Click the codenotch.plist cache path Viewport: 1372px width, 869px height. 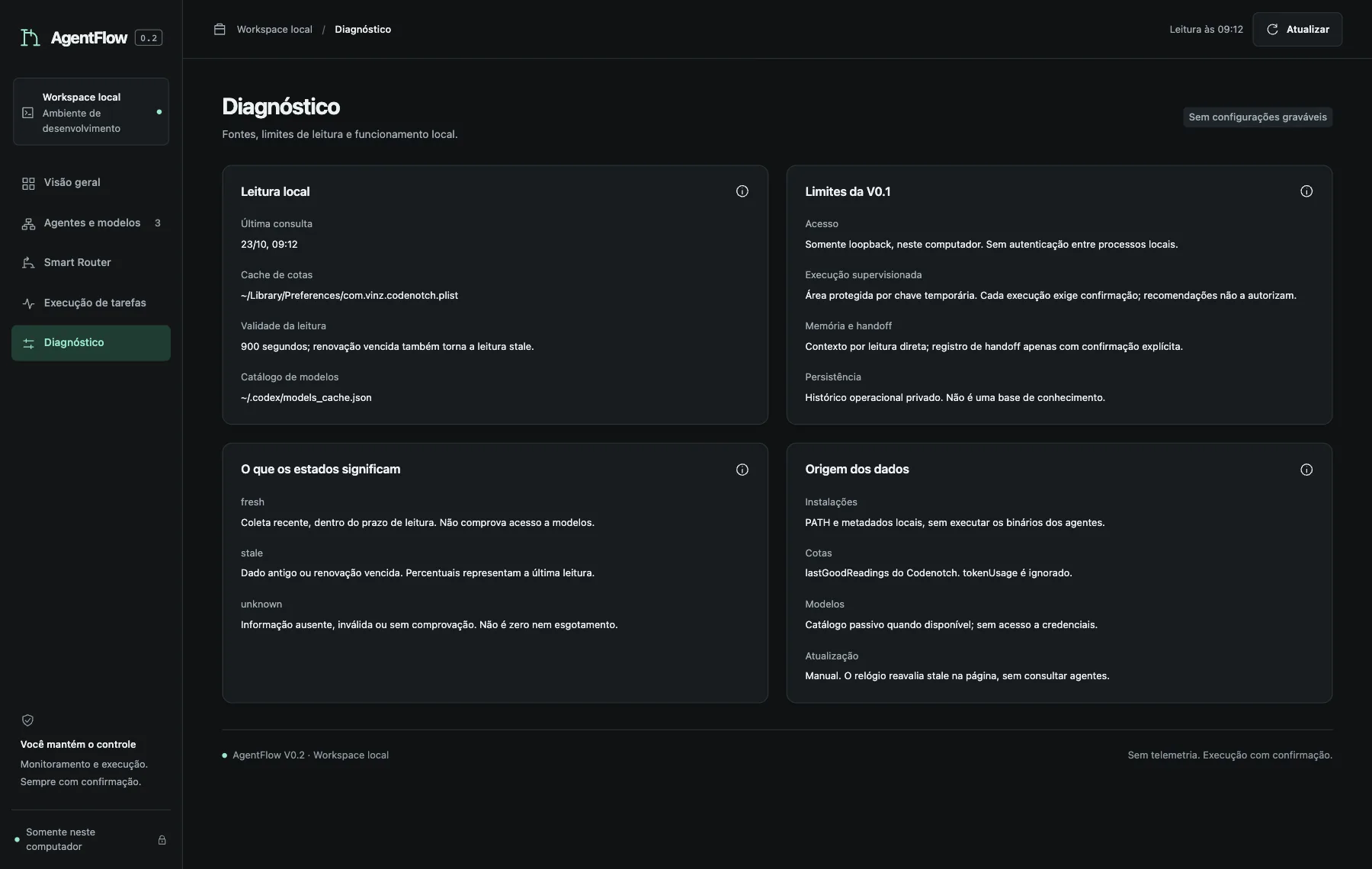349,296
